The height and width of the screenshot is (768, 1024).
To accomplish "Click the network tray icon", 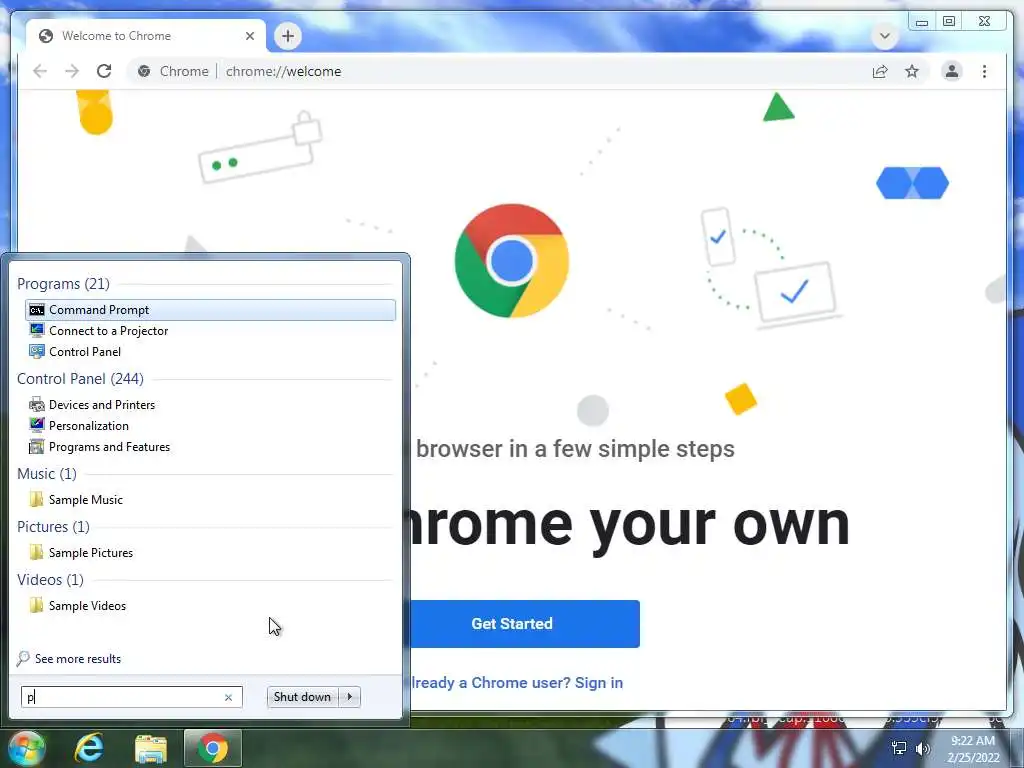I will pos(899,748).
